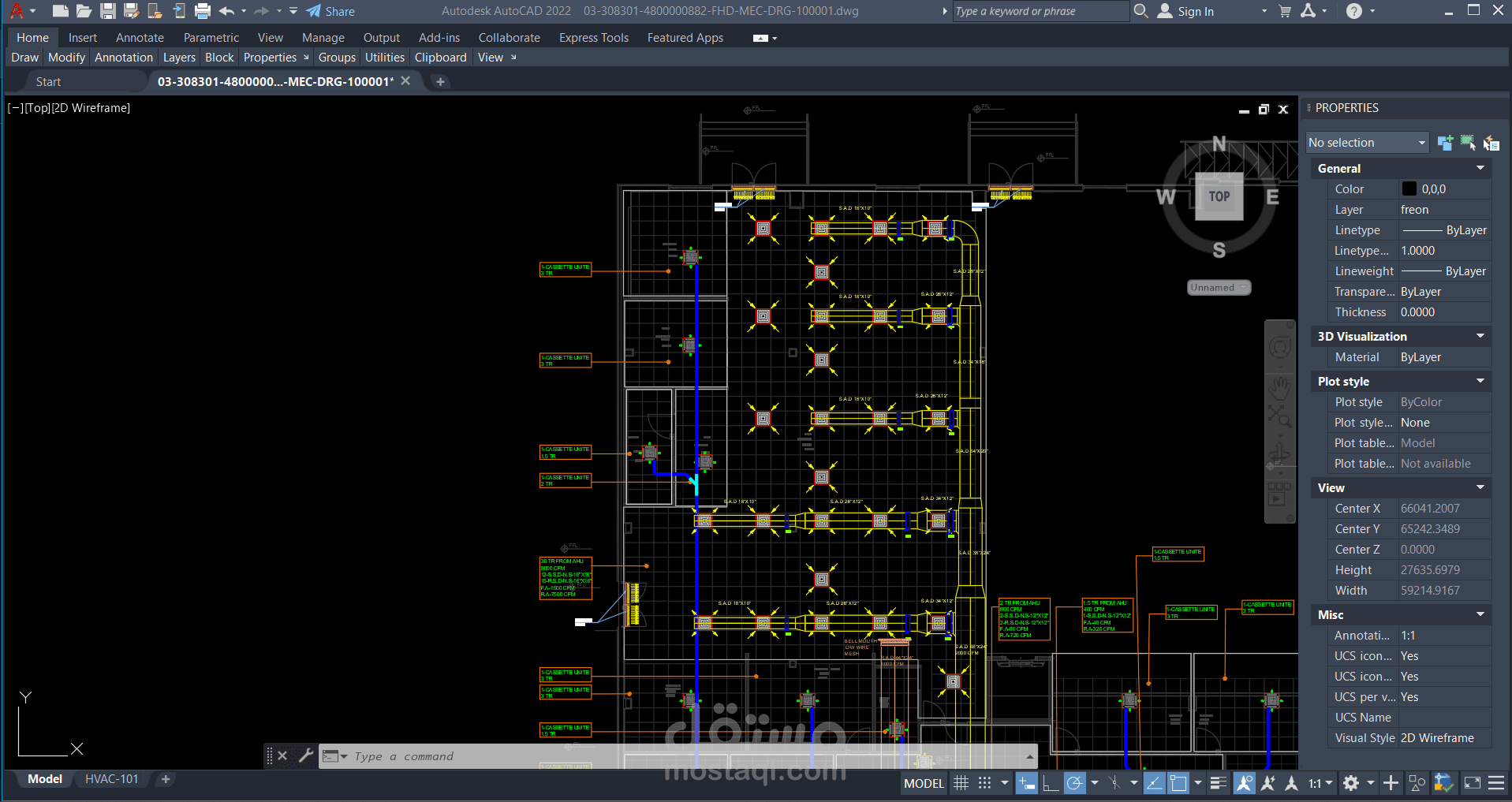The image size is (1512, 802).
Task: Click the Toggle PICKADD value icon
Action: click(1445, 143)
